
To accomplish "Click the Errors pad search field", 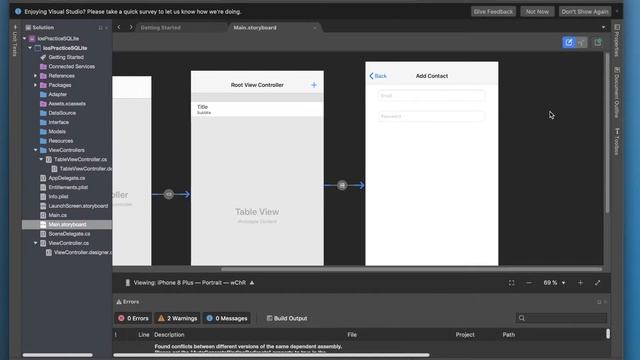I will [x=561, y=318].
